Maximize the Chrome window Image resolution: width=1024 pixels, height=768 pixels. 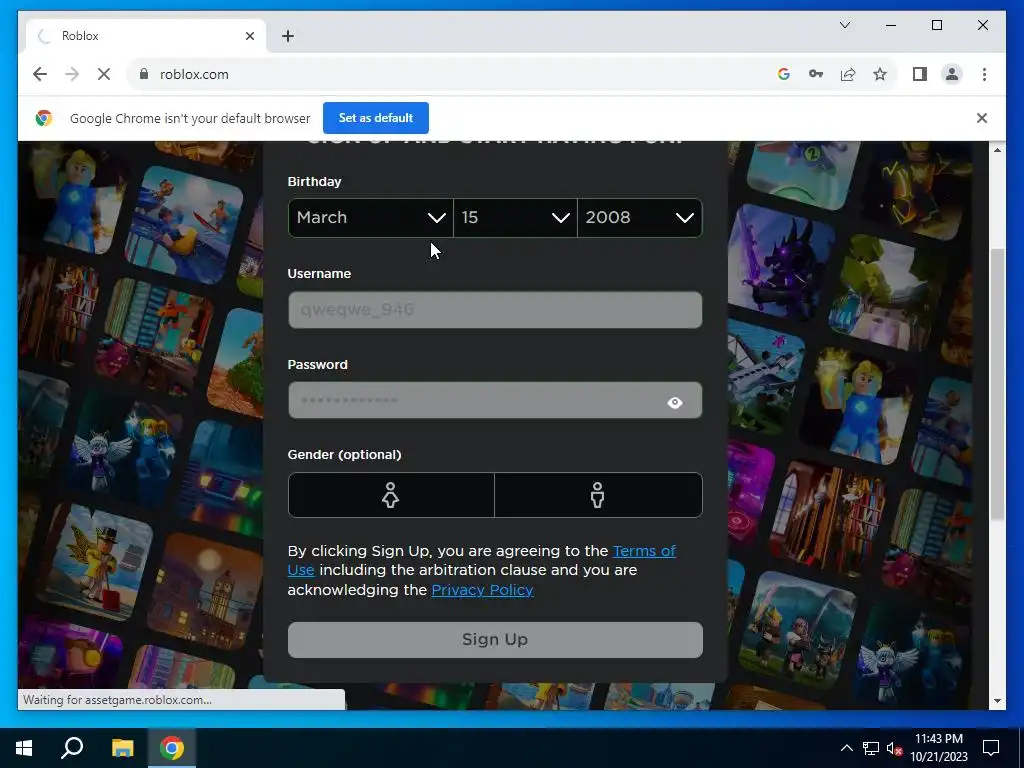(936, 25)
